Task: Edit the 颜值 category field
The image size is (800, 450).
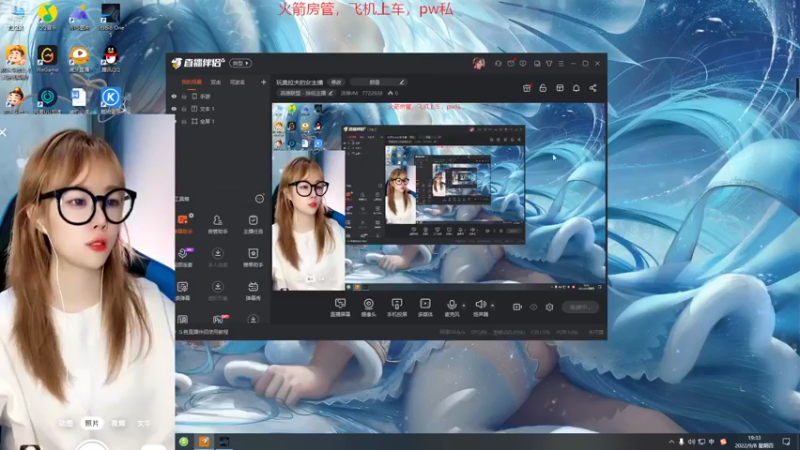Action: tap(378, 82)
